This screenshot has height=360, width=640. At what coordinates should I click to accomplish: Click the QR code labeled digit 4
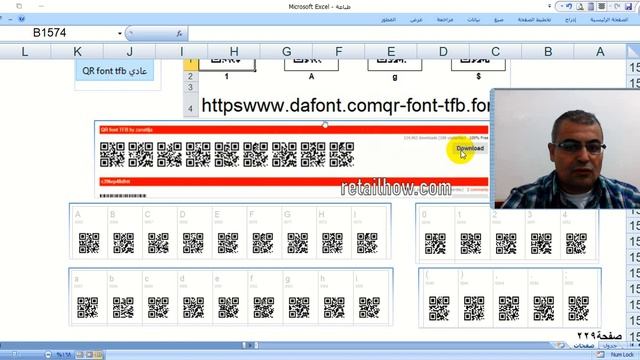tap(576, 244)
